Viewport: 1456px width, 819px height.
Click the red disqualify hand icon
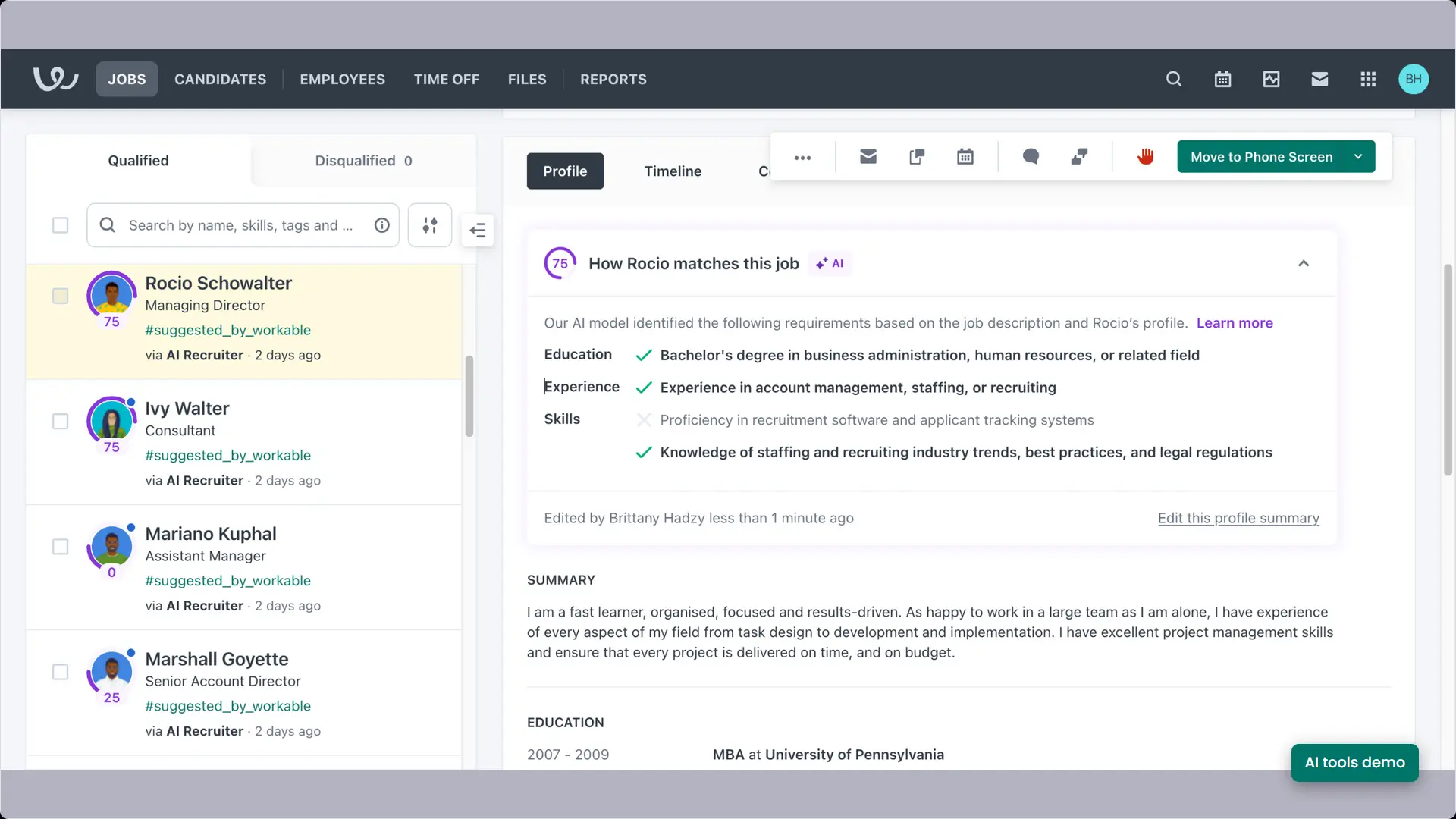pyautogui.click(x=1145, y=156)
